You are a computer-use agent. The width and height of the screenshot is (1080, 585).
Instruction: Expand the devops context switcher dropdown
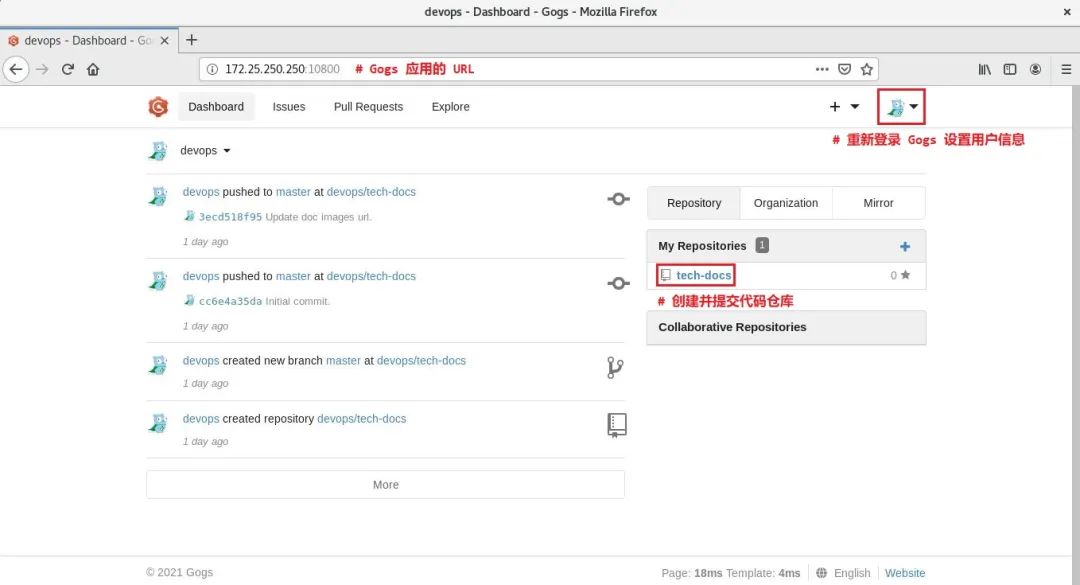[205, 150]
